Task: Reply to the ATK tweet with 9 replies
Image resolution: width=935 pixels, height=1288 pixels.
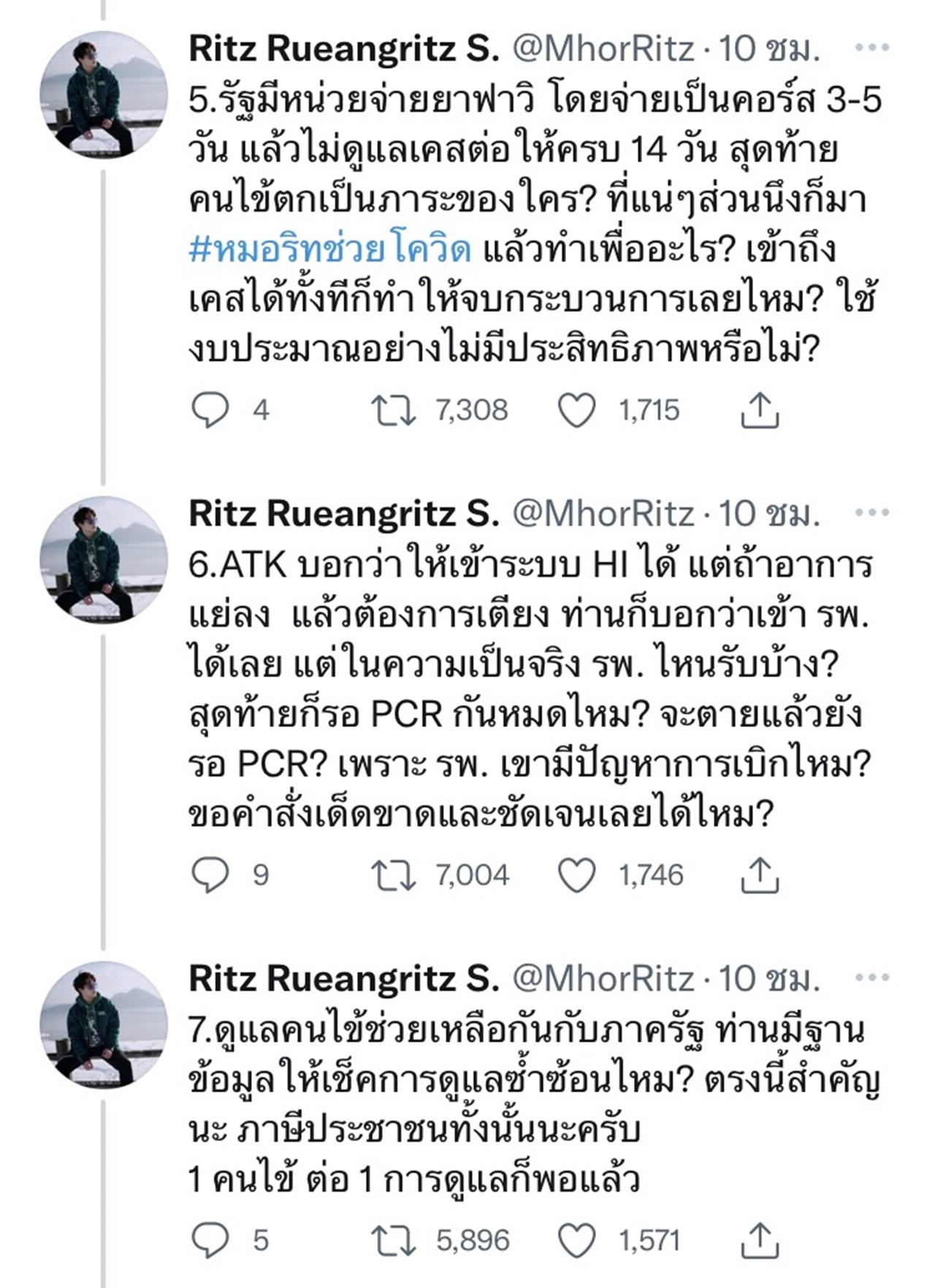Action: pyautogui.click(x=210, y=874)
